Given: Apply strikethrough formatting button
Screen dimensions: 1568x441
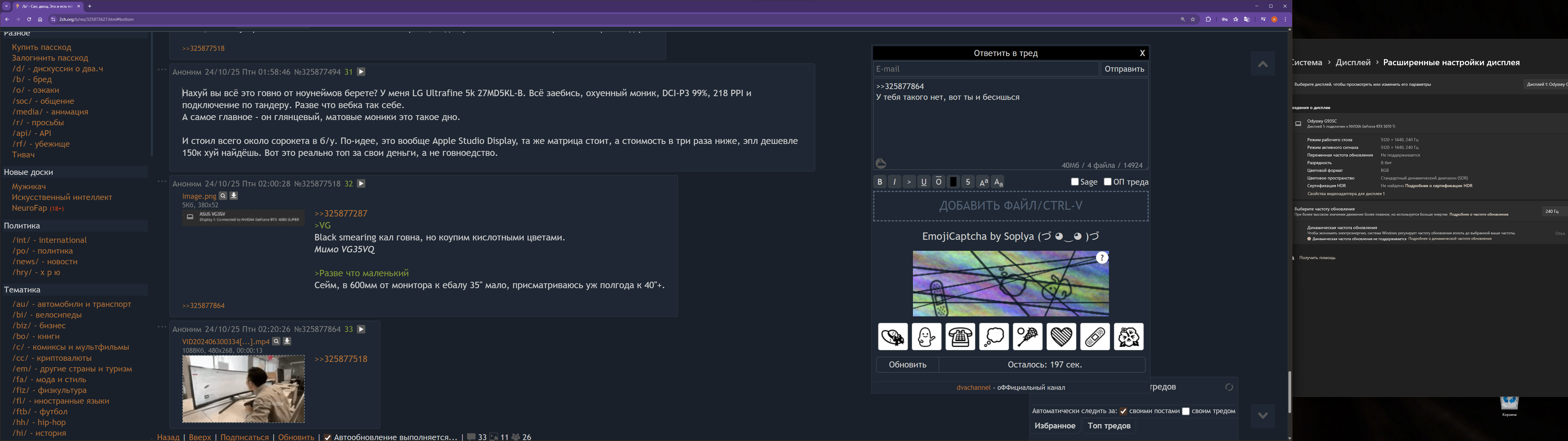Looking at the screenshot, I should coord(968,182).
